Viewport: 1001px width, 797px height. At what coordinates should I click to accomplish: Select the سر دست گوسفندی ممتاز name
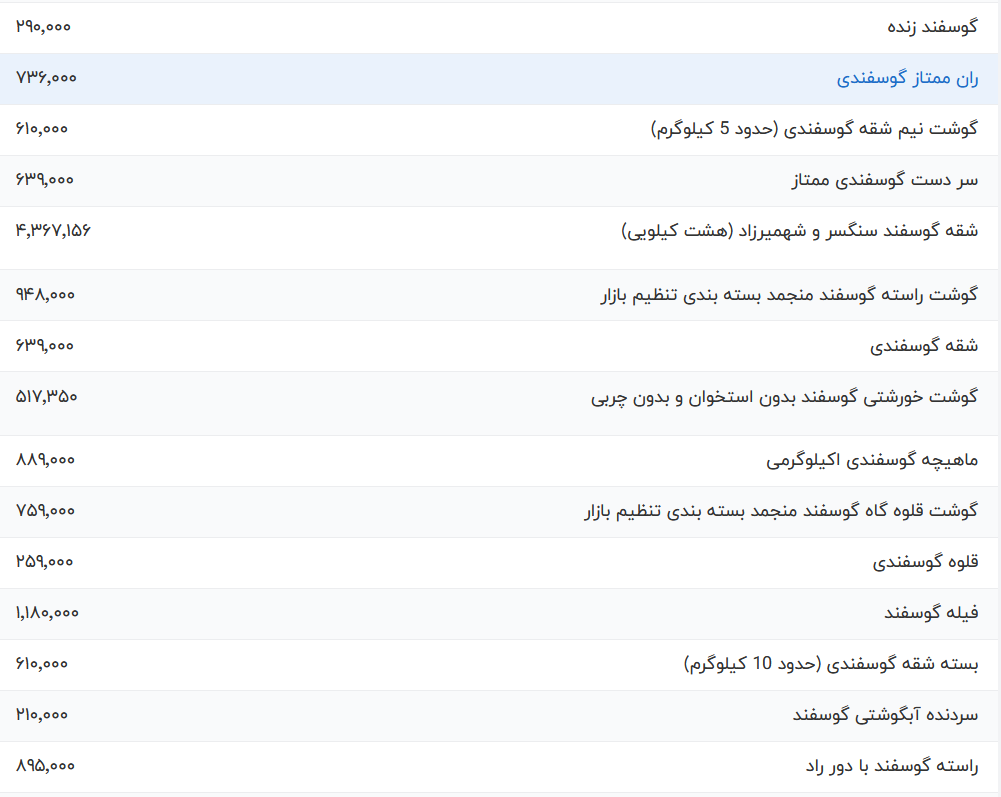(885, 180)
